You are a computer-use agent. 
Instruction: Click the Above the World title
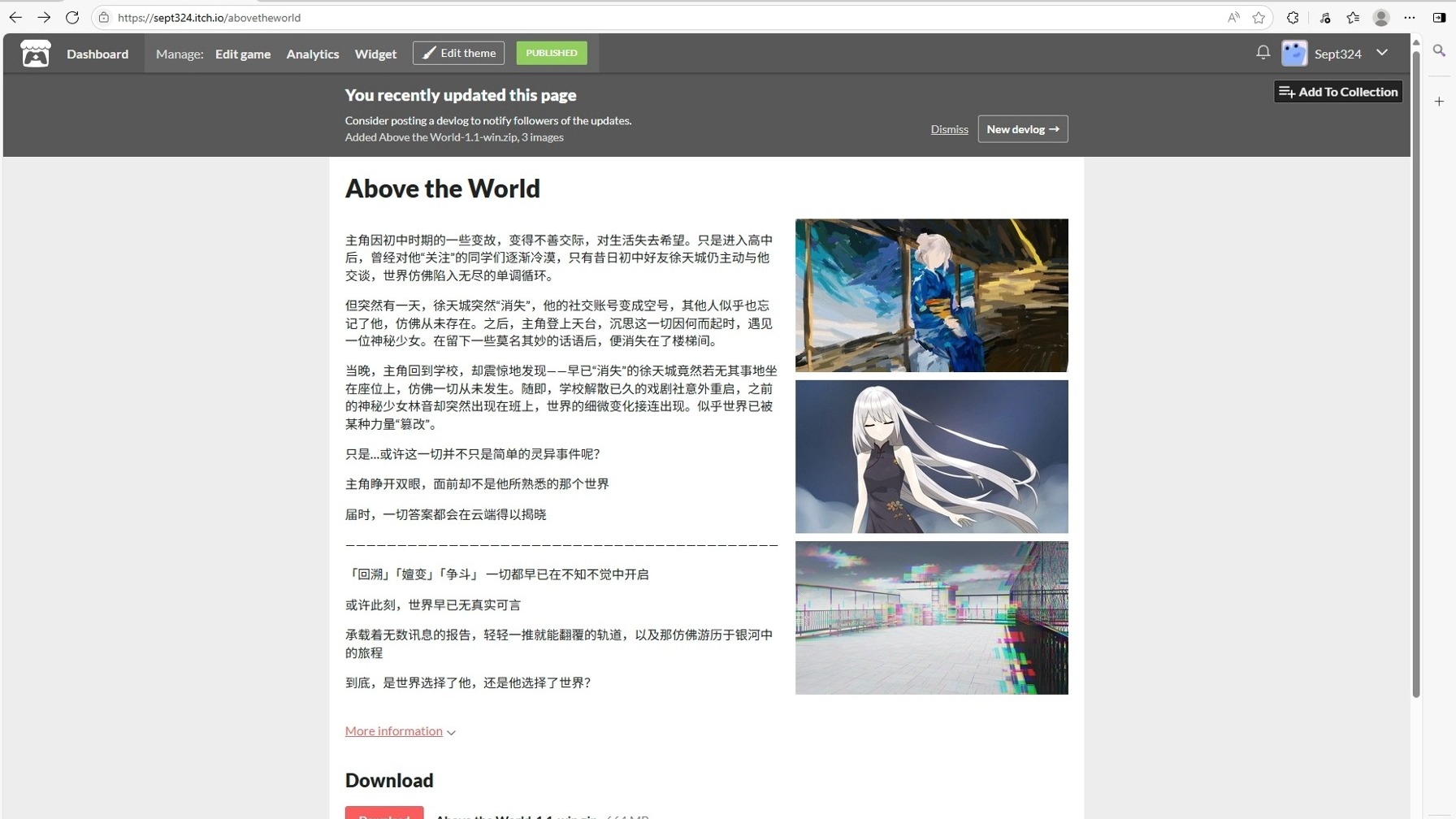point(442,188)
